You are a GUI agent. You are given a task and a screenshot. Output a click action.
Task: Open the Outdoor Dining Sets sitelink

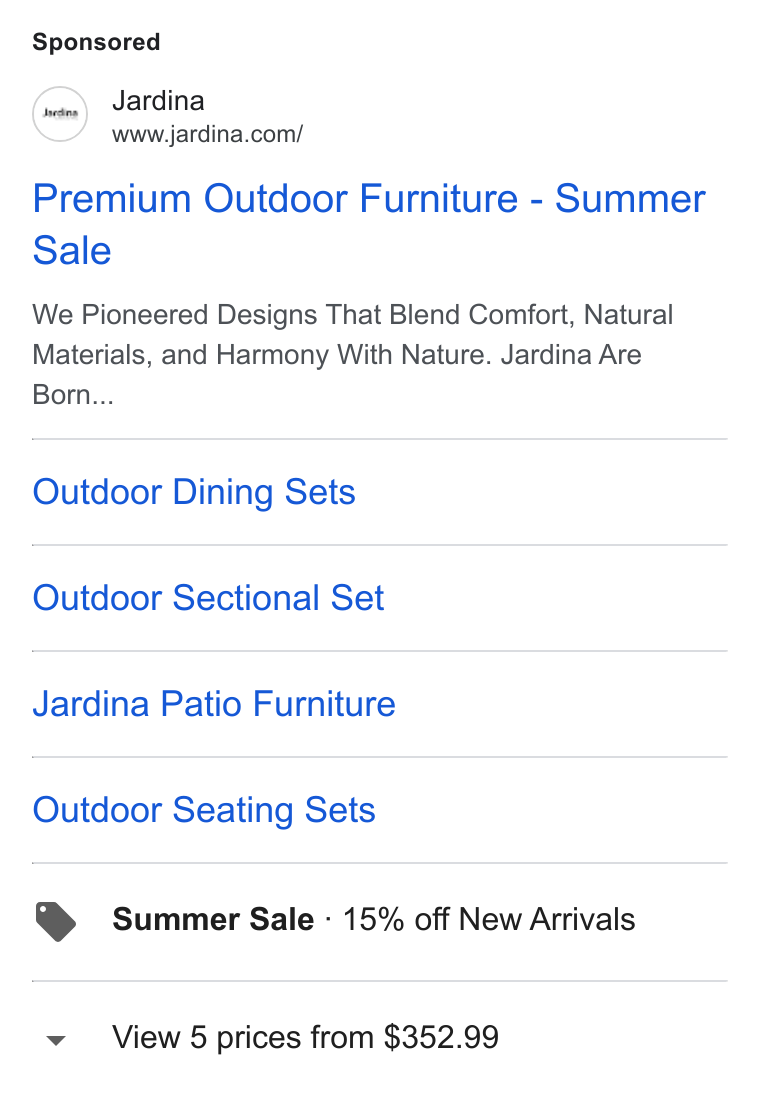194,492
